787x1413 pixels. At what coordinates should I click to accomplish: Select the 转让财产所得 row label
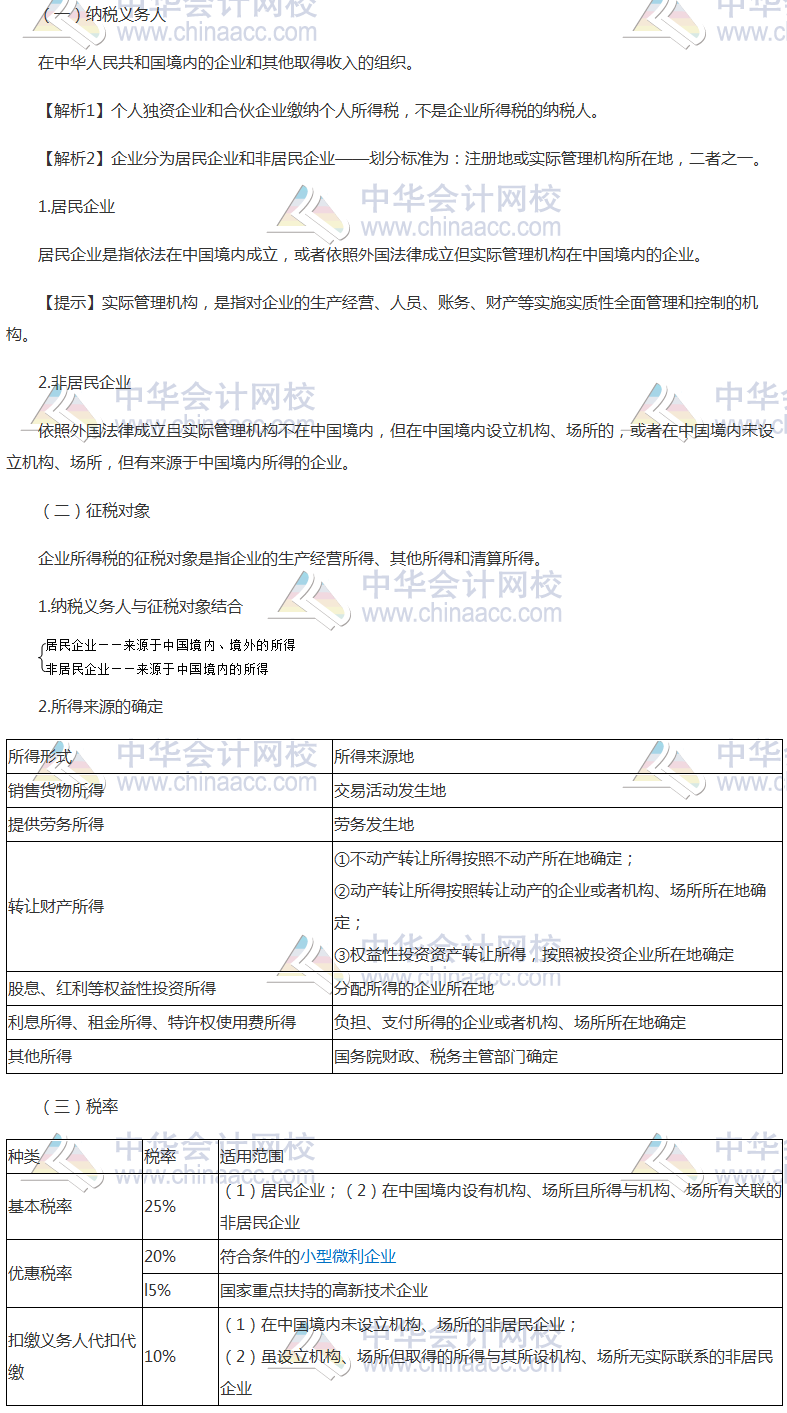pyautogui.click(x=56, y=906)
